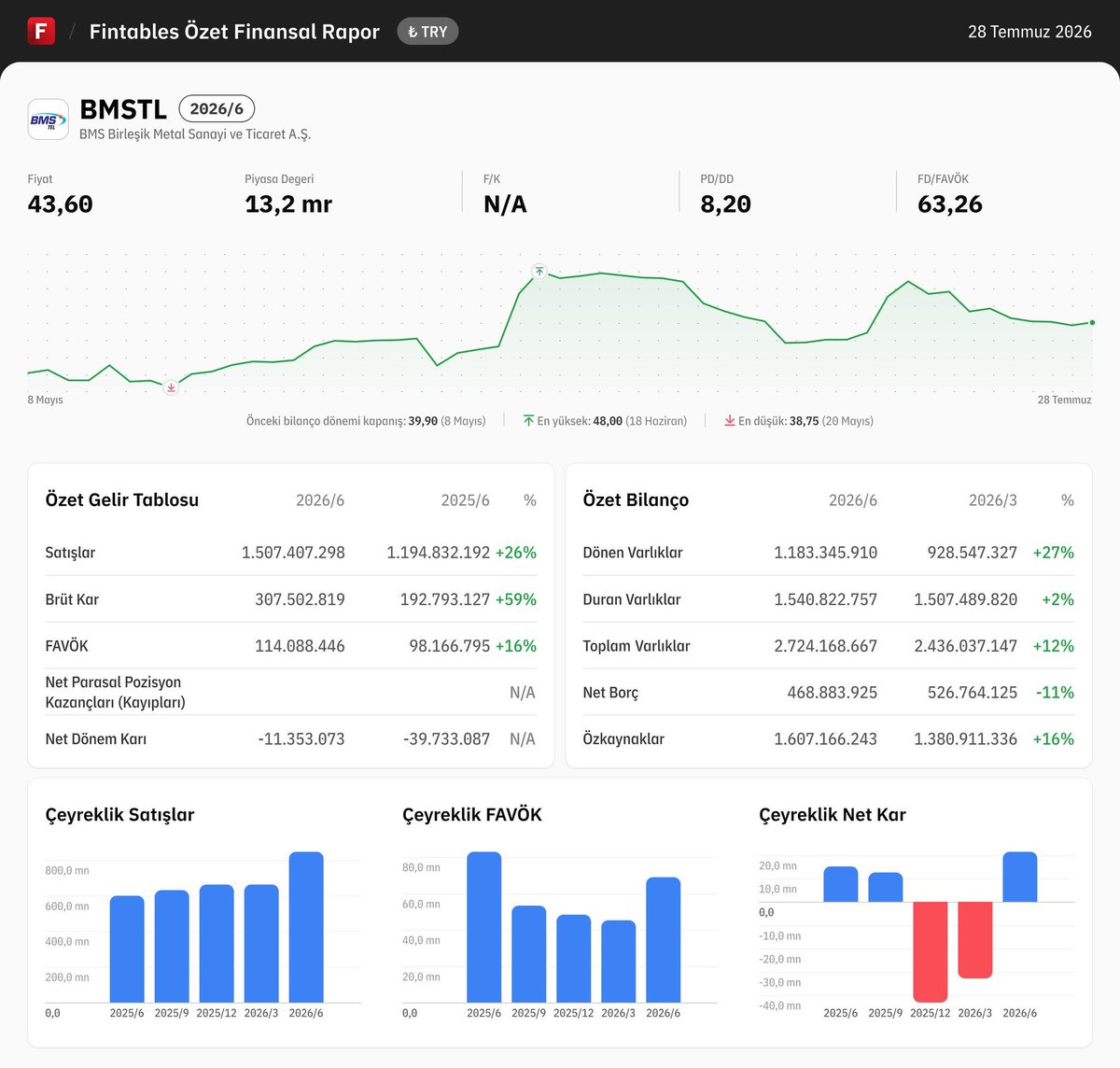Image resolution: width=1120 pixels, height=1068 pixels.
Task: Click the green En yüksek arrow icon
Action: coord(529,421)
